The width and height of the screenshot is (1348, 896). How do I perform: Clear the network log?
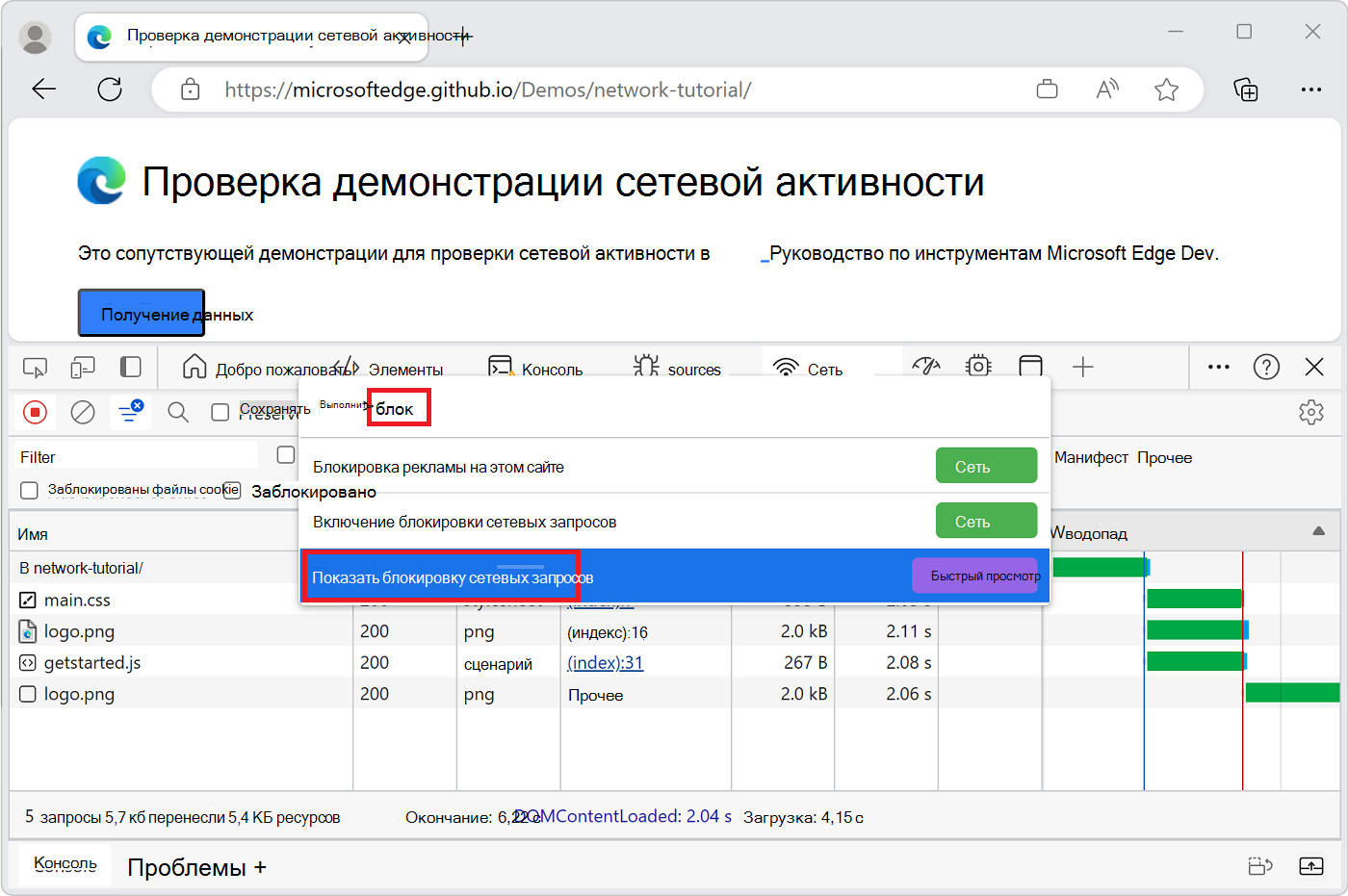coord(83,412)
